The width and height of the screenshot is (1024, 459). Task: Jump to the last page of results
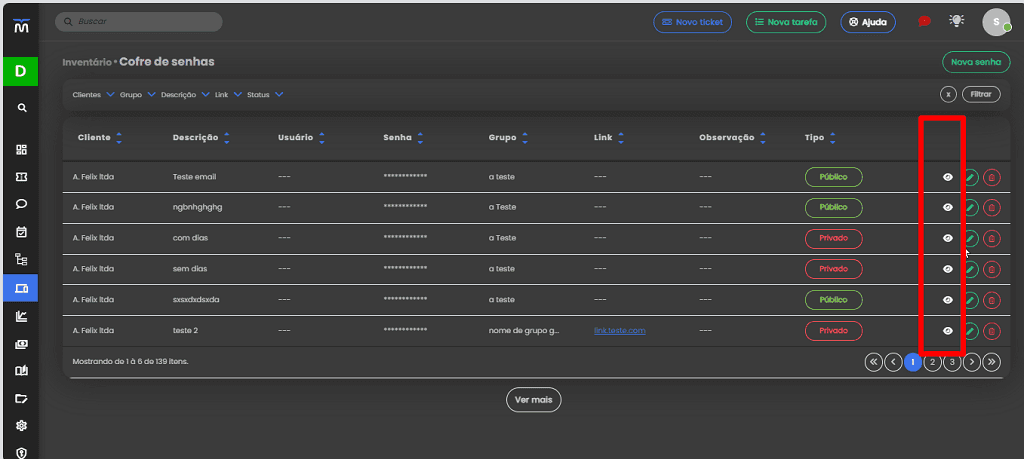(991, 362)
